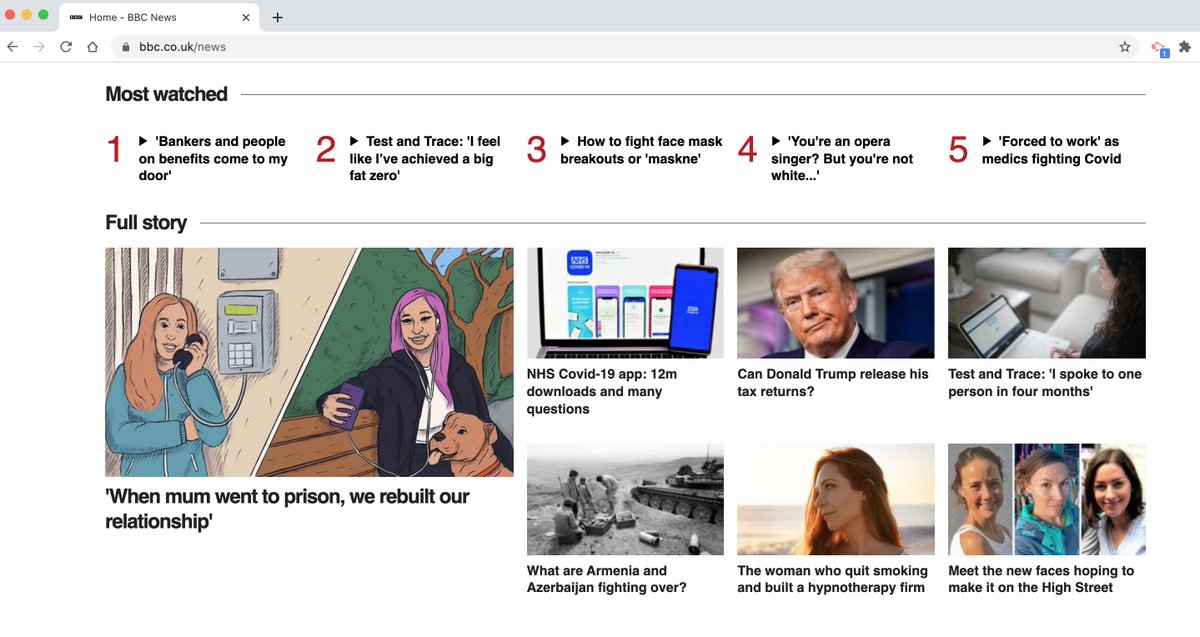This screenshot has height=637, width=1200.
Task: Click the red number 2 ranking
Action: point(326,150)
